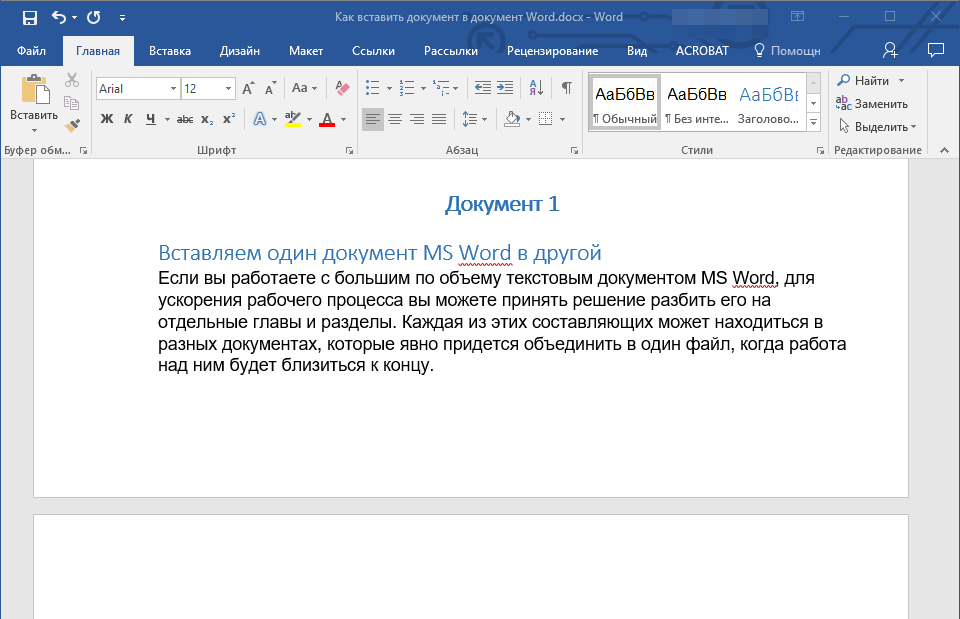This screenshot has height=619, width=960.
Task: Center-align the paragraph text
Action: (395, 119)
